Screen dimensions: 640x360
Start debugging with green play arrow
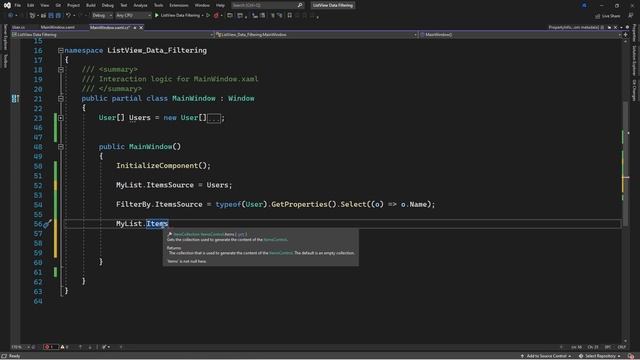[157, 16]
